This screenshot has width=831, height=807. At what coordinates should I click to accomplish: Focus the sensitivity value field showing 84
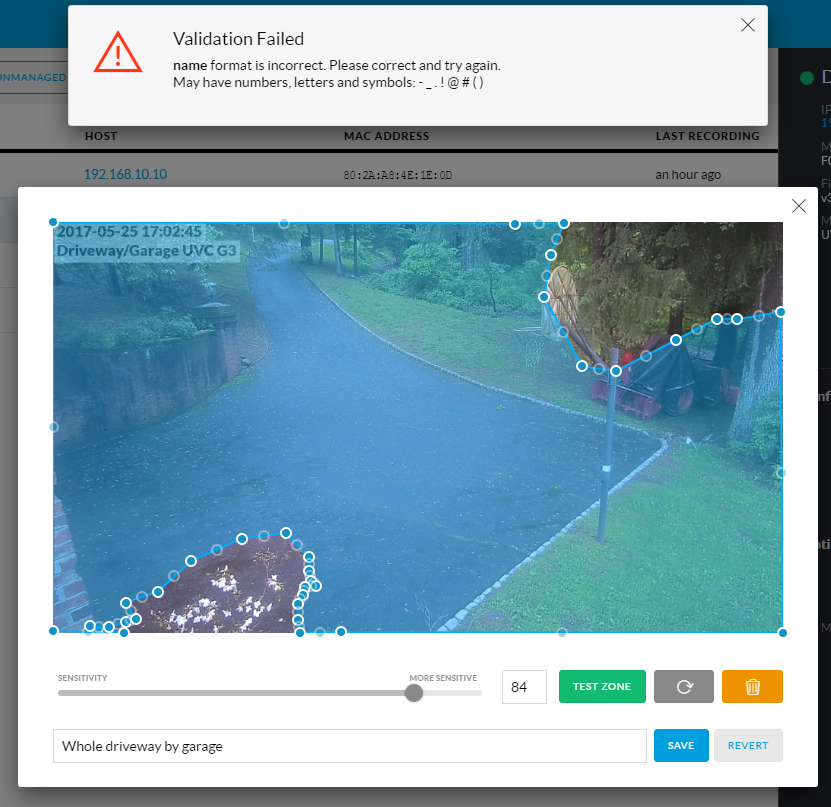tap(524, 687)
